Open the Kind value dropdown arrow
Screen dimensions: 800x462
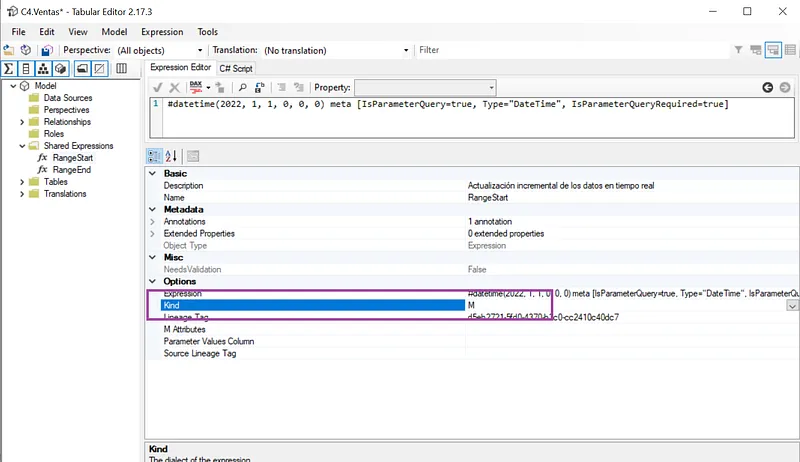792,305
